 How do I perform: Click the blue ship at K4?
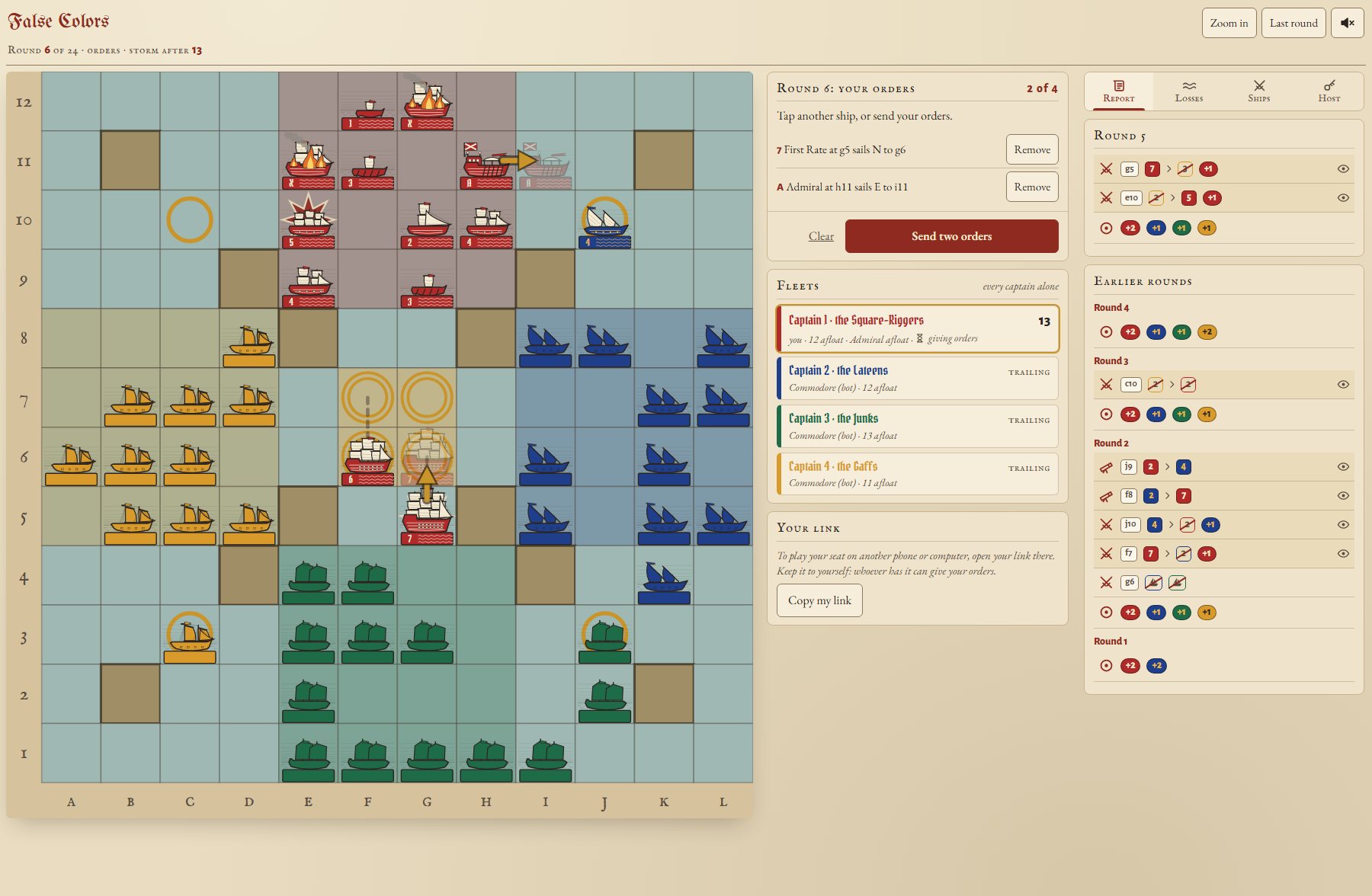[665, 583]
